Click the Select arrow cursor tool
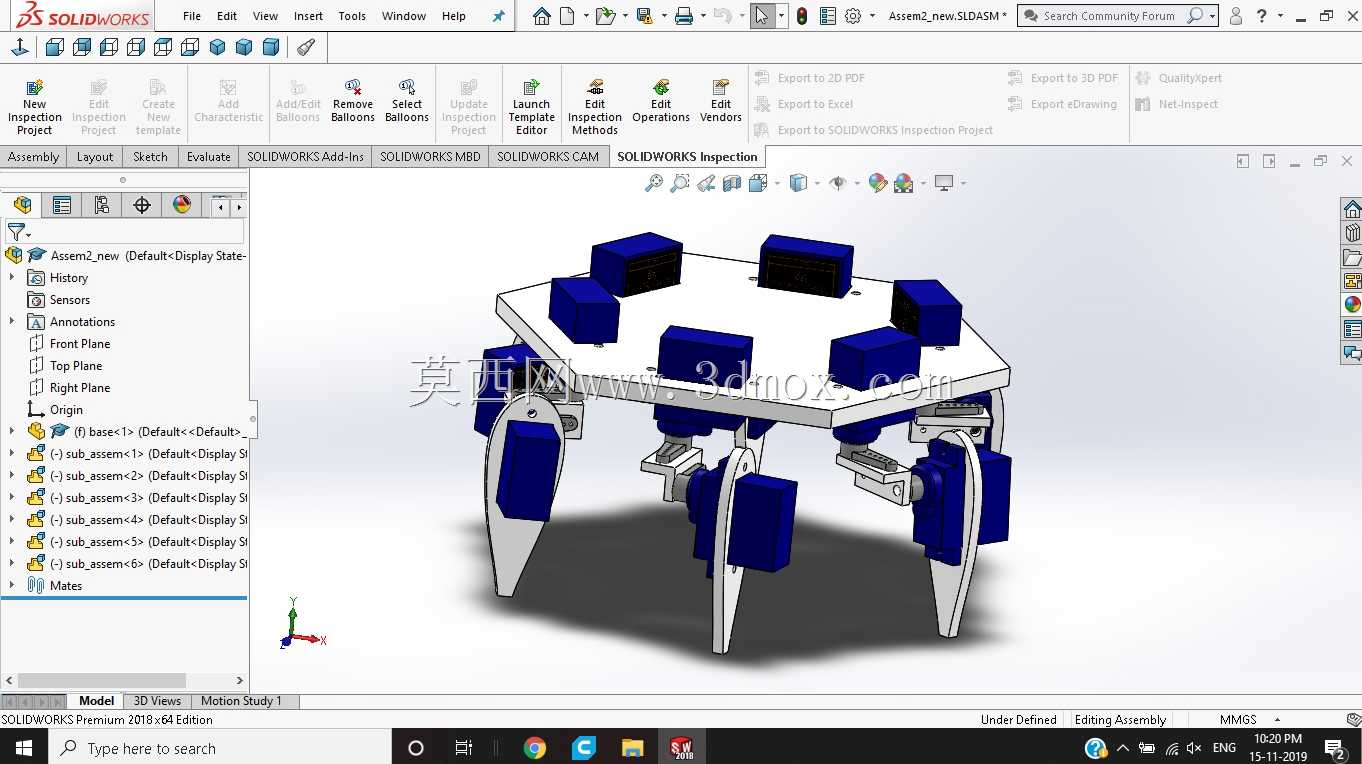 click(762, 16)
